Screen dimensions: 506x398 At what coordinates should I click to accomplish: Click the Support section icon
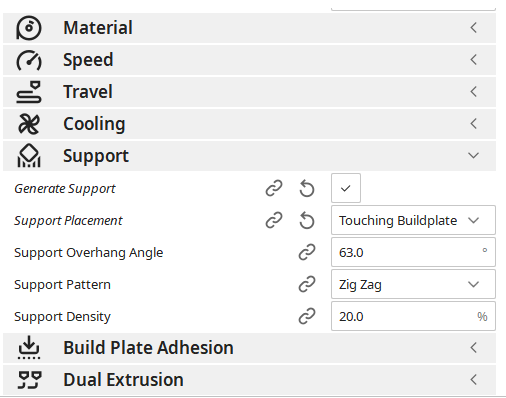pos(29,156)
